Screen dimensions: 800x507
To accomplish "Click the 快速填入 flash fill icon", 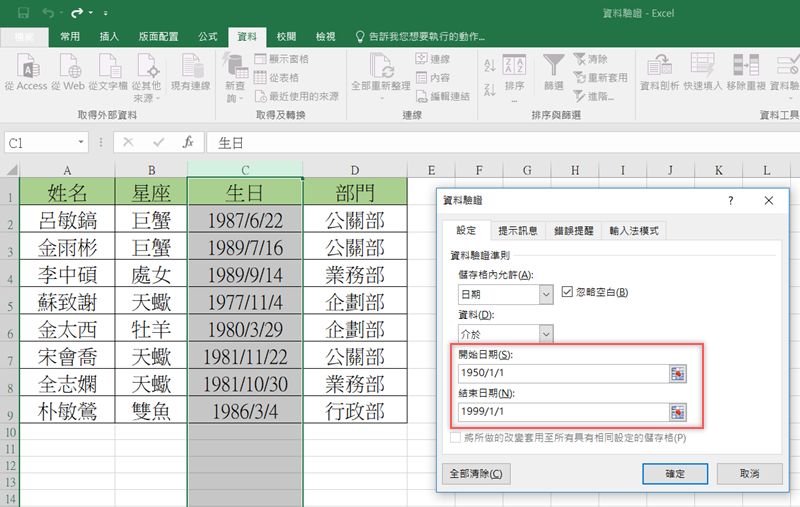I will click(703, 68).
